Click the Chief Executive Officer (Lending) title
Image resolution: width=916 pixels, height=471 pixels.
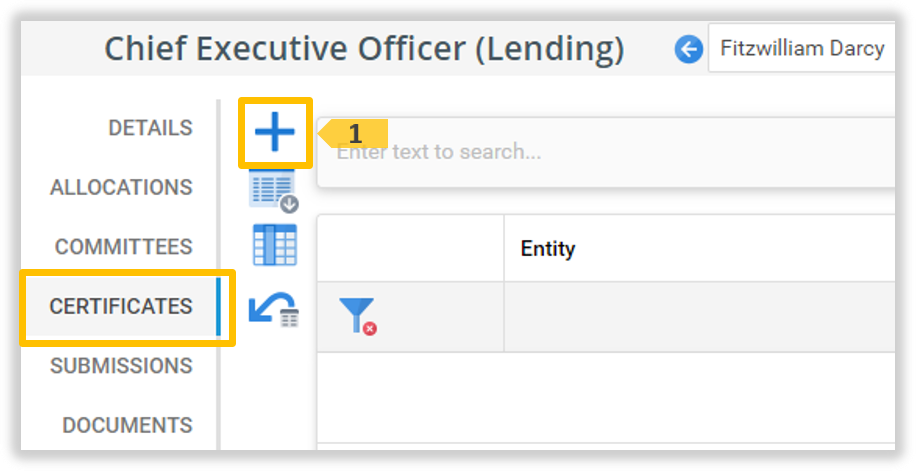(364, 48)
